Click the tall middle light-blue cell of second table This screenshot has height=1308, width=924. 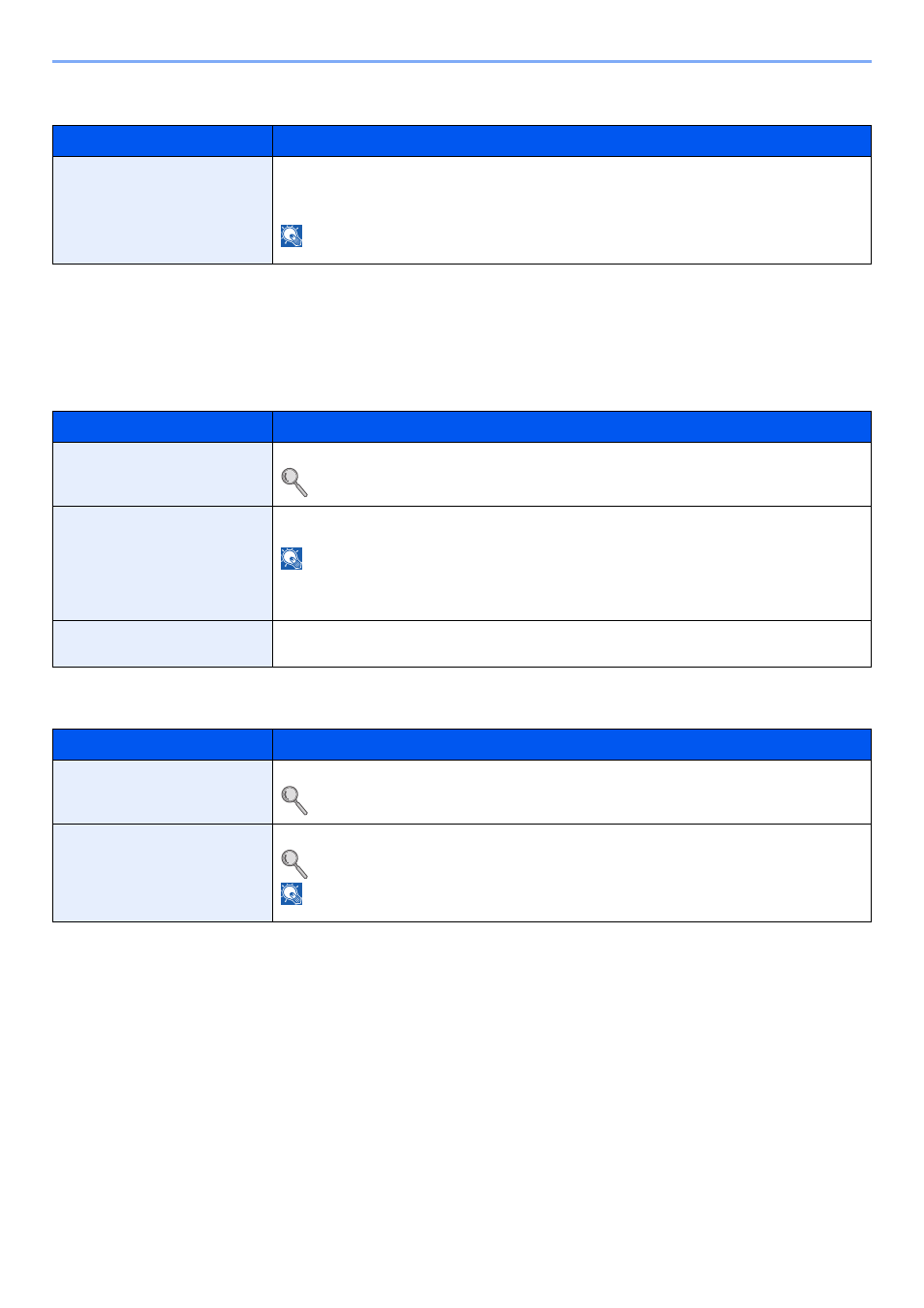pyautogui.click(x=163, y=564)
